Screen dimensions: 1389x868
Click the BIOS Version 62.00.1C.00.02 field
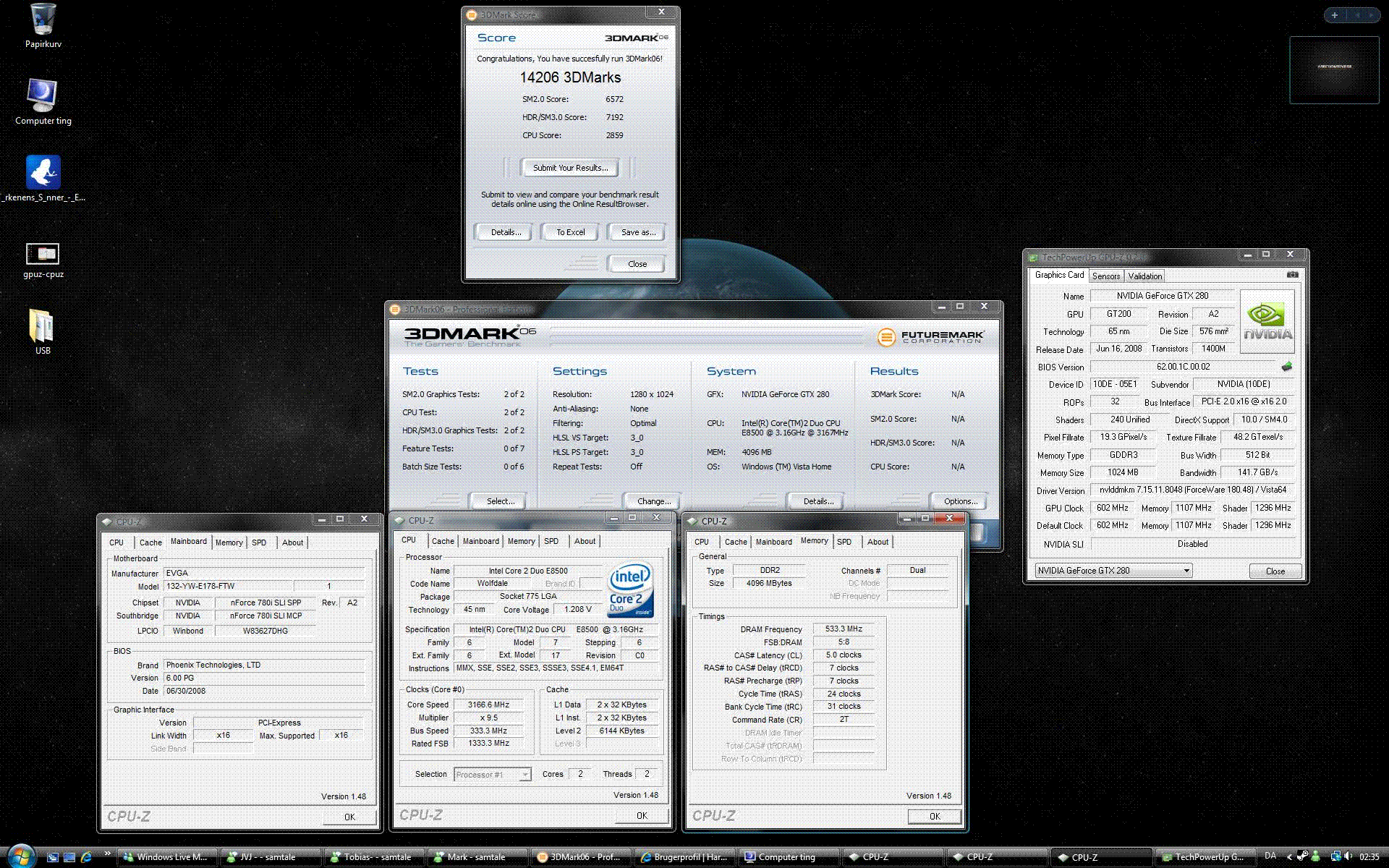tap(1183, 367)
